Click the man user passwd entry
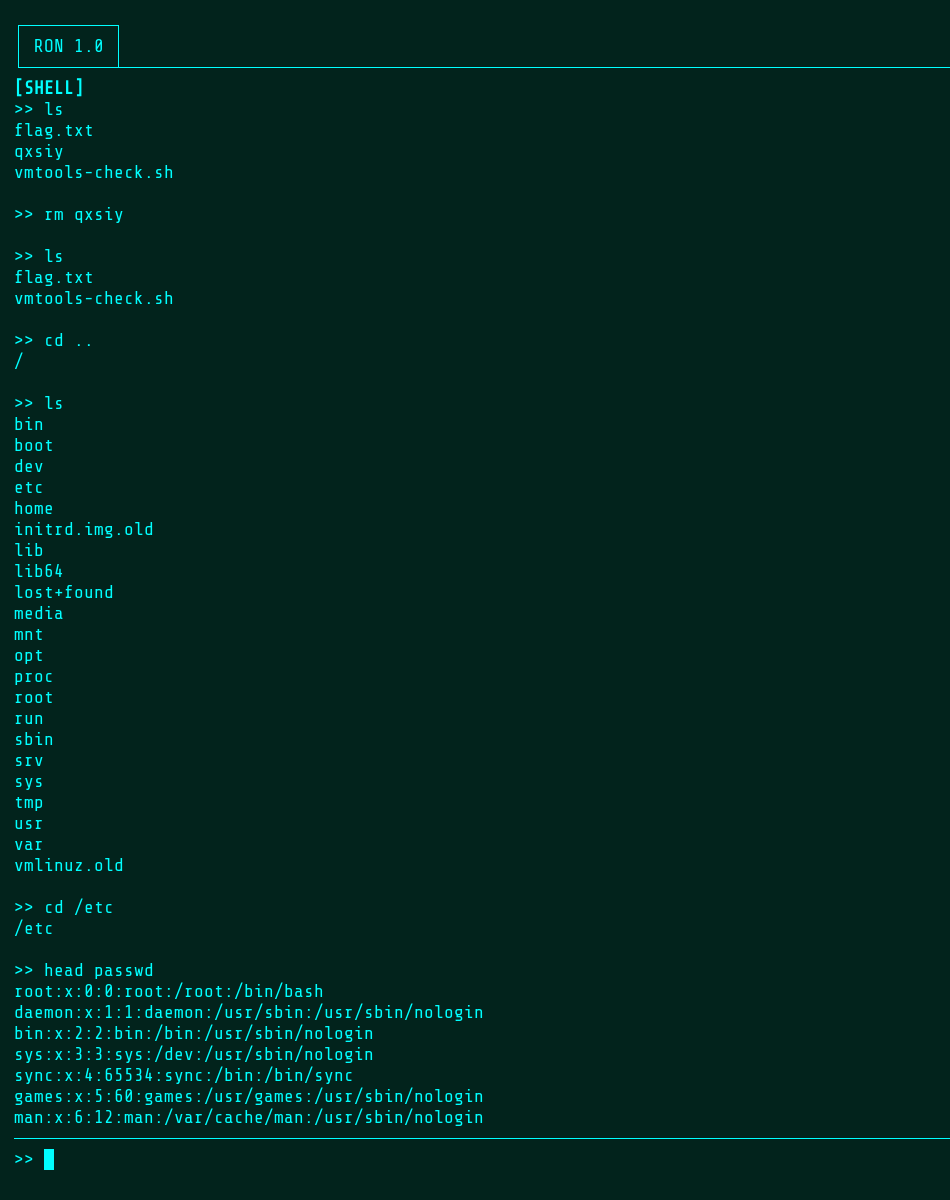Screen dimensions: 950x1200 pyautogui.click(x=249, y=1118)
